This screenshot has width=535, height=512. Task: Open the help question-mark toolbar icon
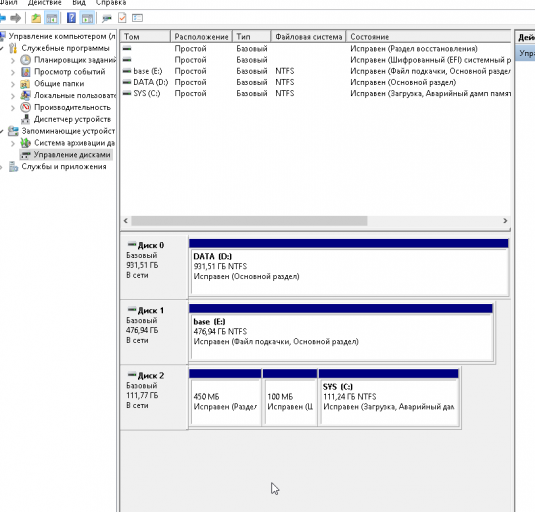pyautogui.click(x=71, y=18)
